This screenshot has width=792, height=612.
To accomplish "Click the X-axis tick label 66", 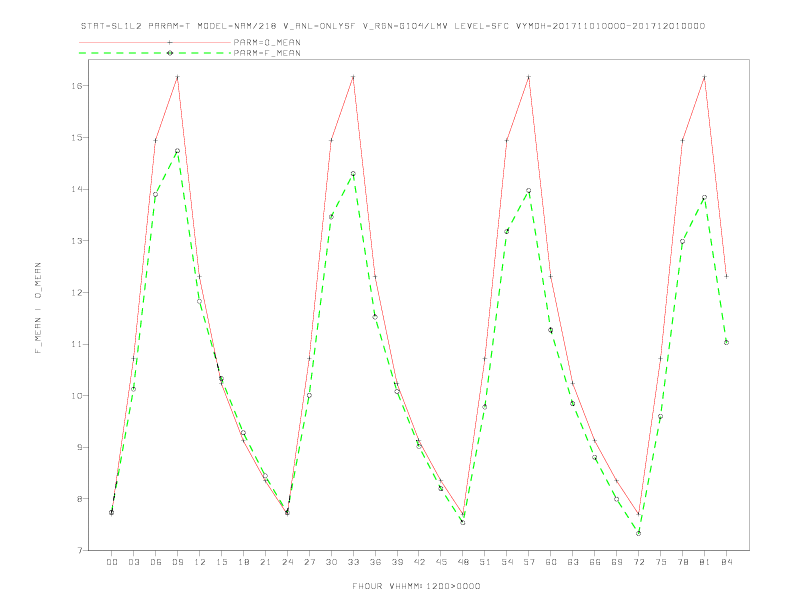I will (x=595, y=562).
